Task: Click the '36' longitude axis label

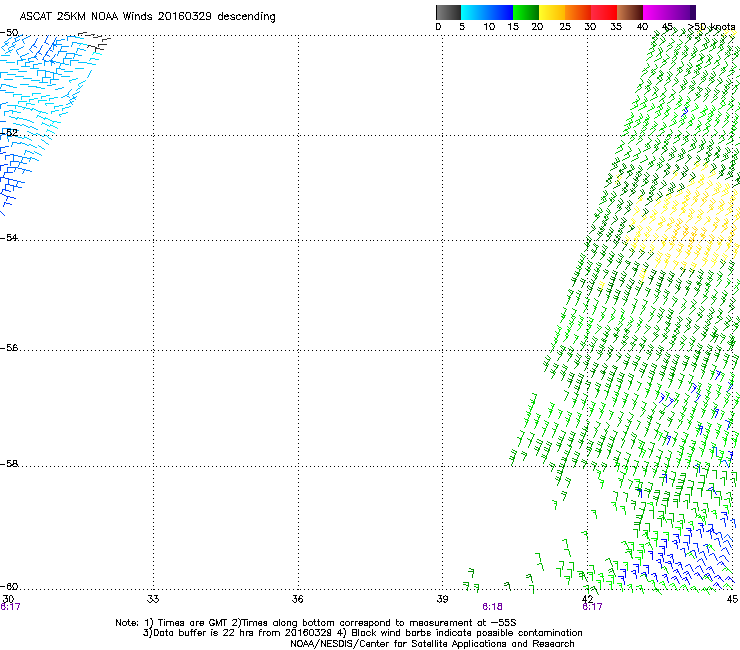Action: tap(297, 599)
